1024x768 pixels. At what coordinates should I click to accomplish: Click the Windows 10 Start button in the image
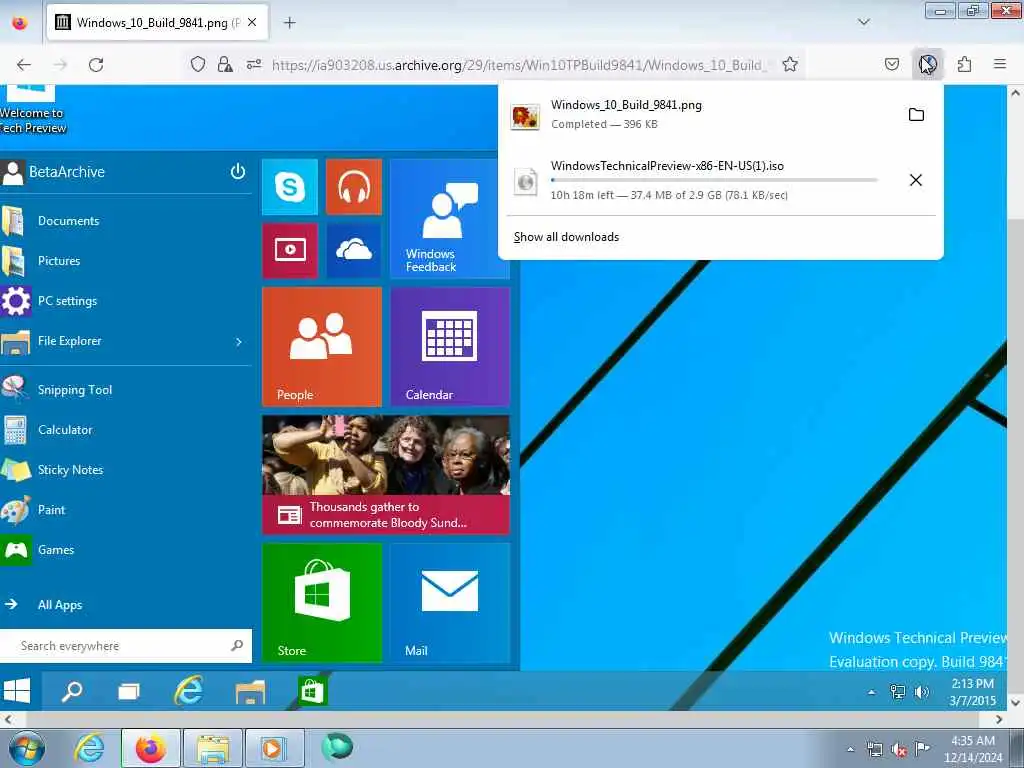(17, 690)
